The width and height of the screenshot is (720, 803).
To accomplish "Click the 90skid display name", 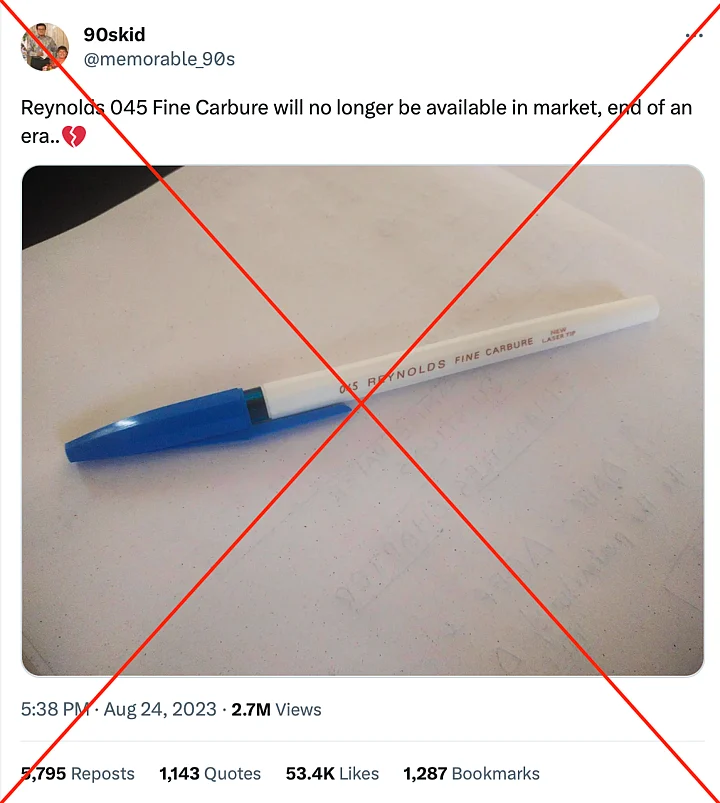I will tap(114, 34).
